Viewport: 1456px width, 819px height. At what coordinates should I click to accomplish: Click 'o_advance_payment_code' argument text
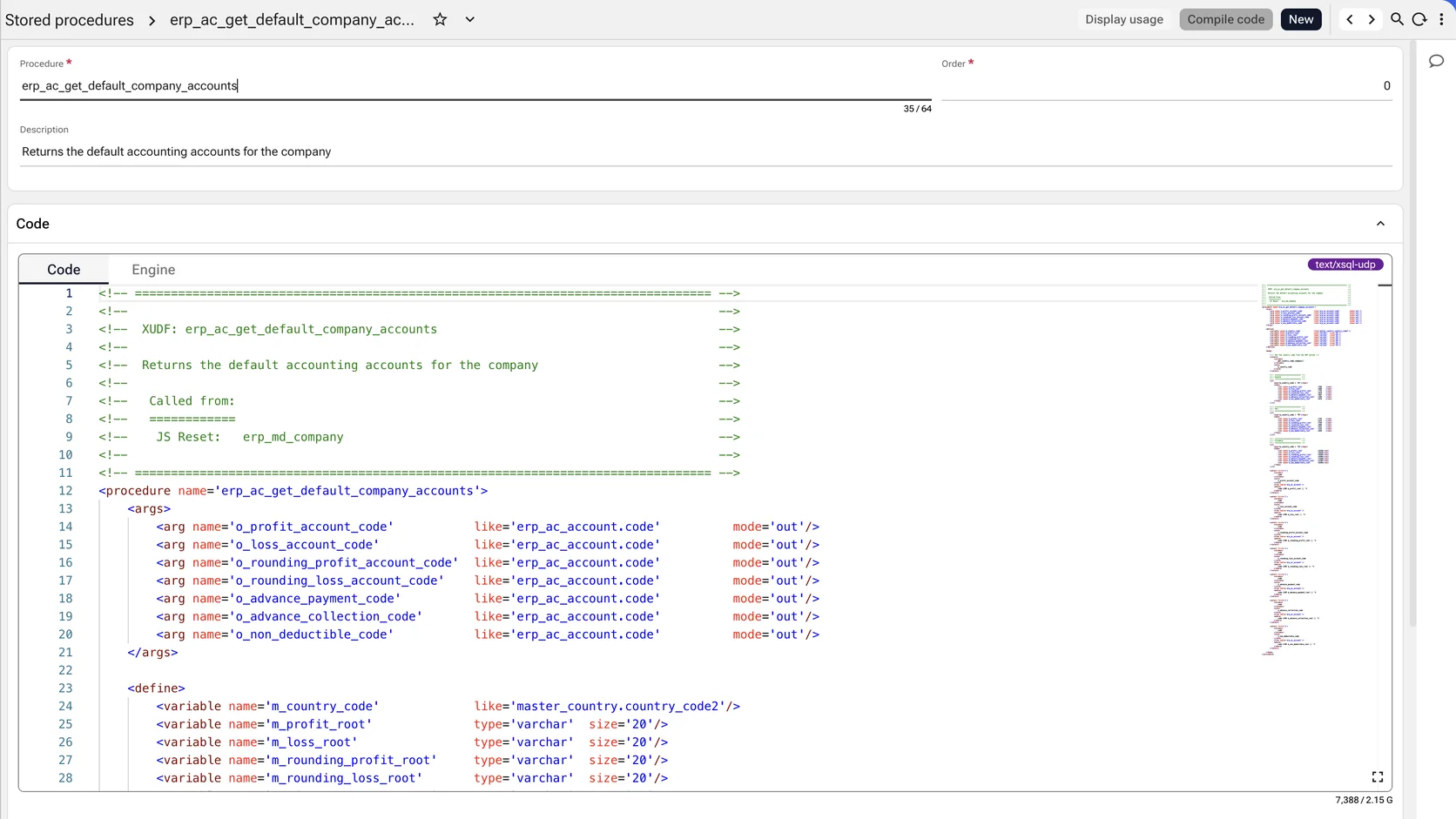click(x=314, y=599)
